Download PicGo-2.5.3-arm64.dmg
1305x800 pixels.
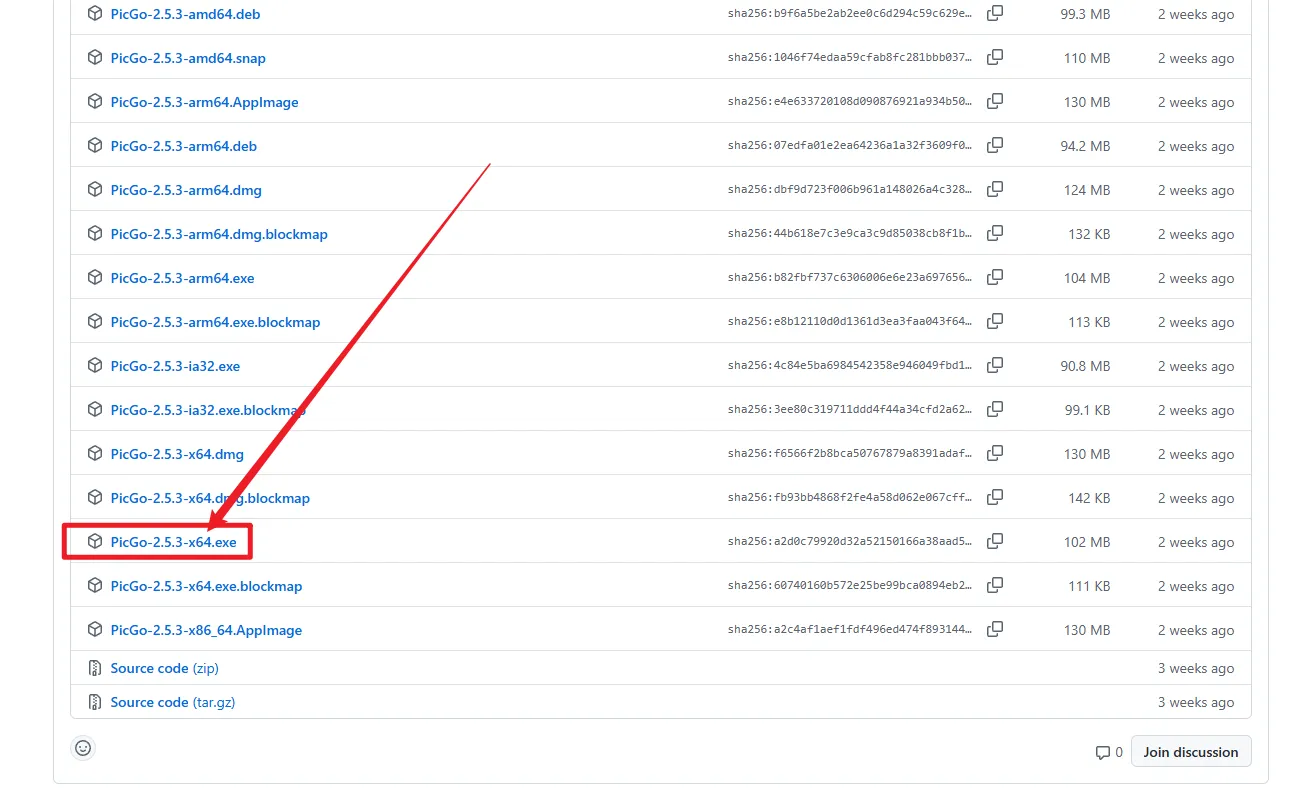186,190
